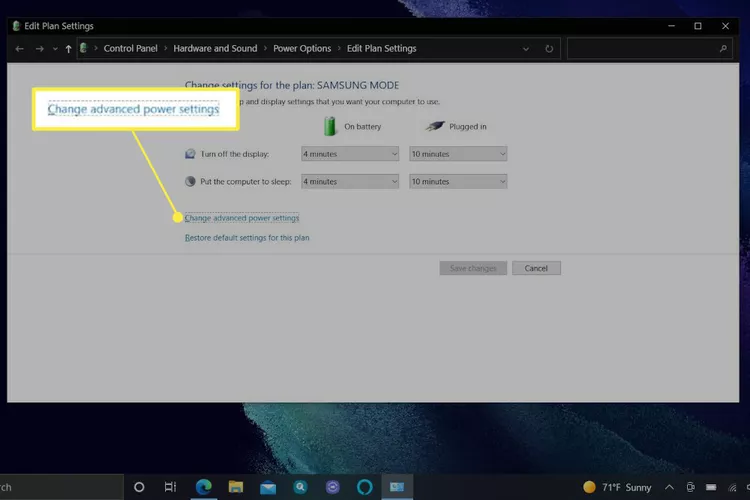Minimize the Edit Plan Settings window

coord(672,26)
